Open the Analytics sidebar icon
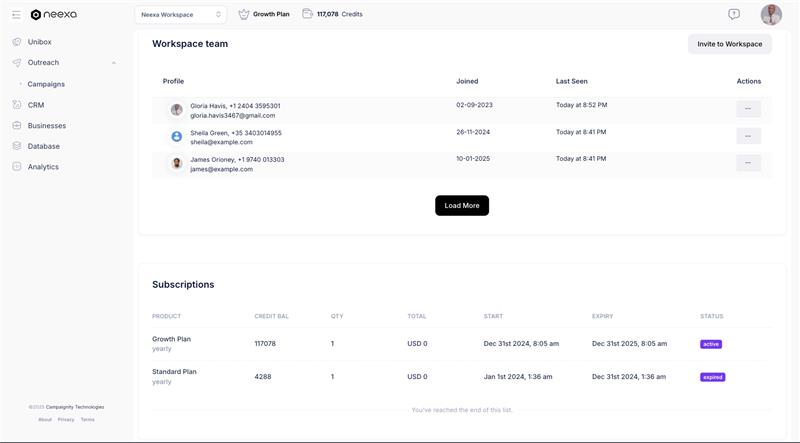This screenshot has width=800, height=443. pyautogui.click(x=17, y=167)
